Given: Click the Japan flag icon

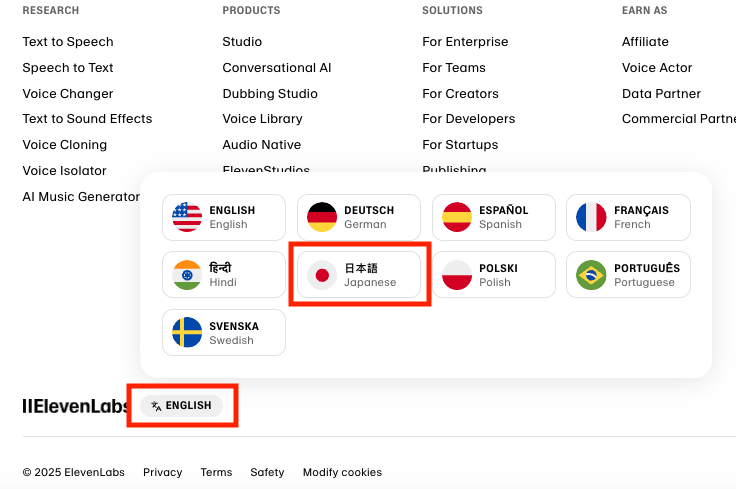Looking at the screenshot, I should (322, 275).
